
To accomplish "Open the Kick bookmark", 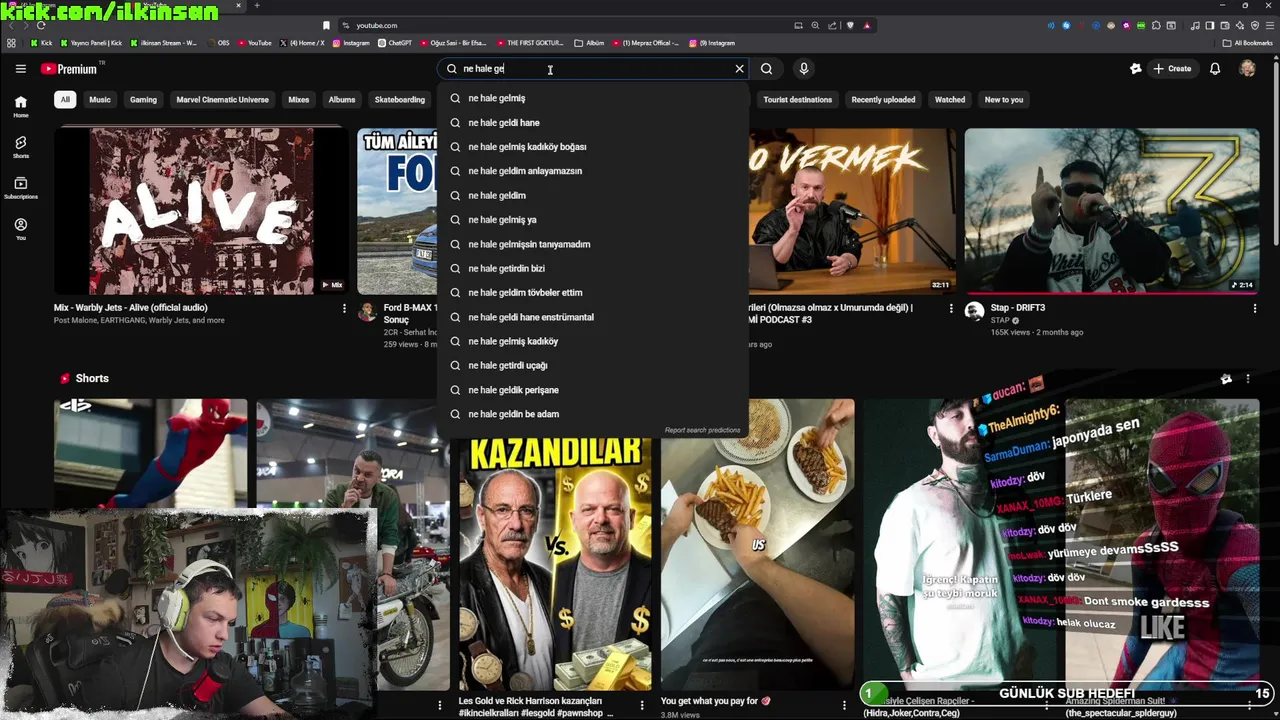I will tap(41, 43).
